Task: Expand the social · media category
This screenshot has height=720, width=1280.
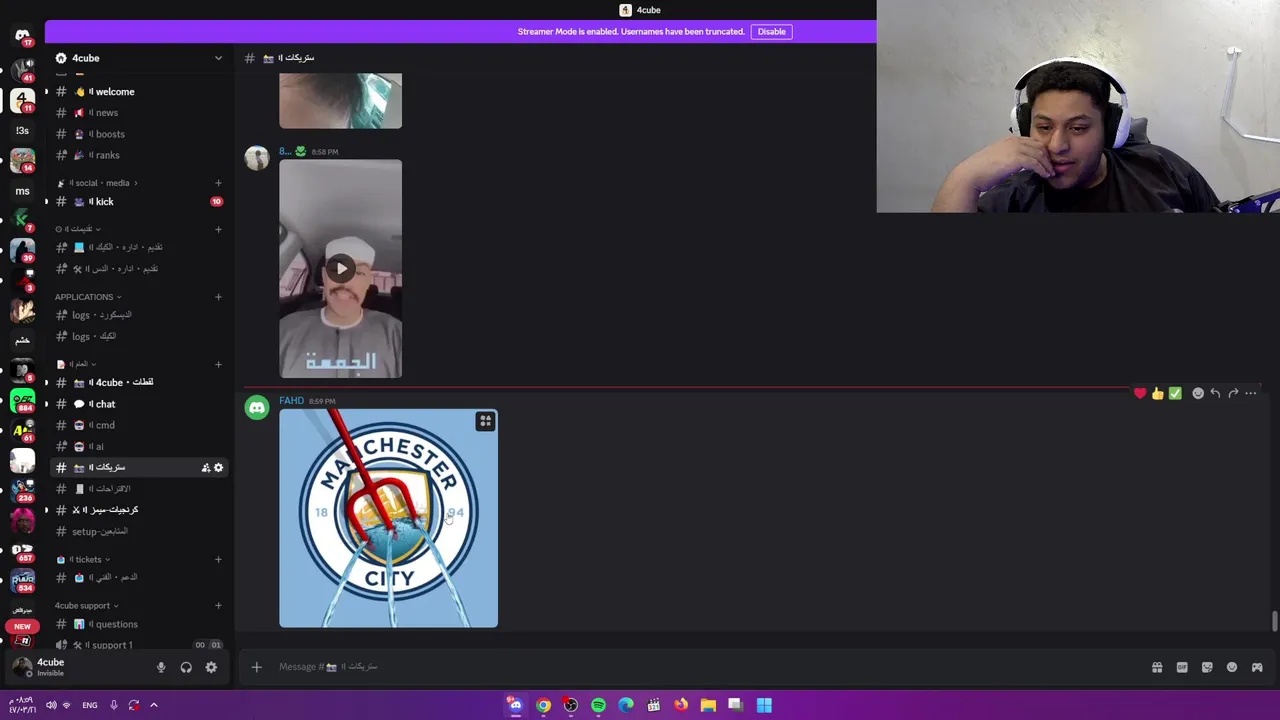Action: tap(105, 183)
